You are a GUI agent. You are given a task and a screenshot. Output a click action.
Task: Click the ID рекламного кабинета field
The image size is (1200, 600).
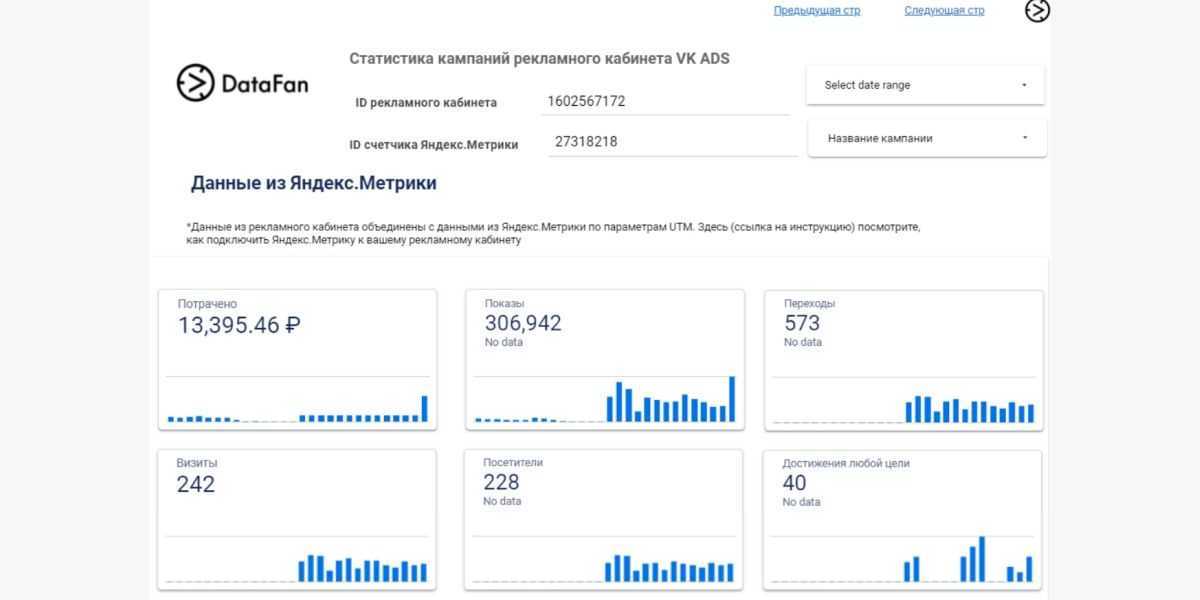click(664, 101)
